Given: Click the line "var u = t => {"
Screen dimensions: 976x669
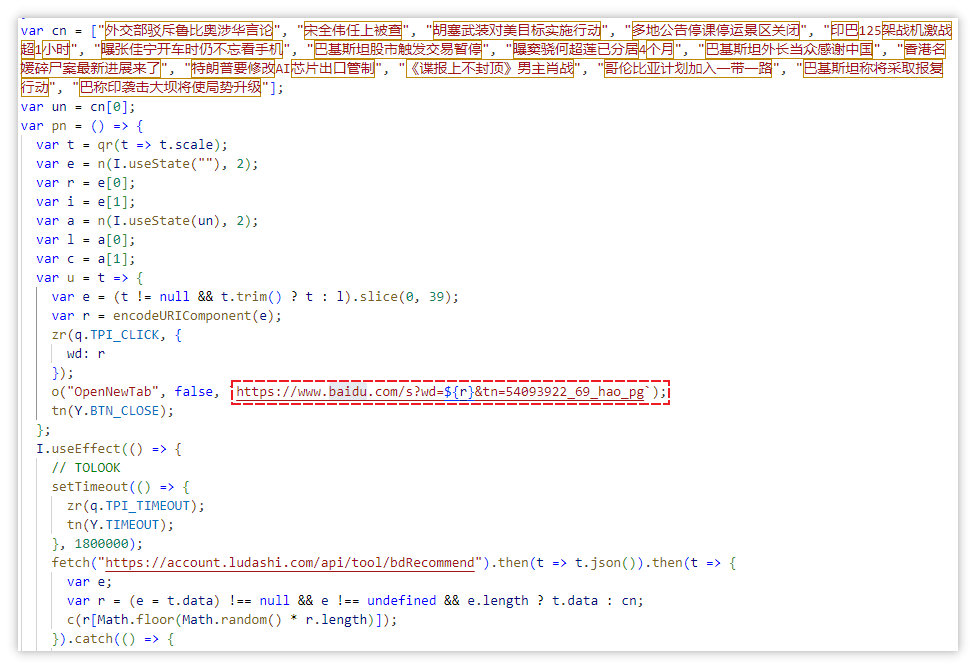Looking at the screenshot, I should [x=90, y=278].
